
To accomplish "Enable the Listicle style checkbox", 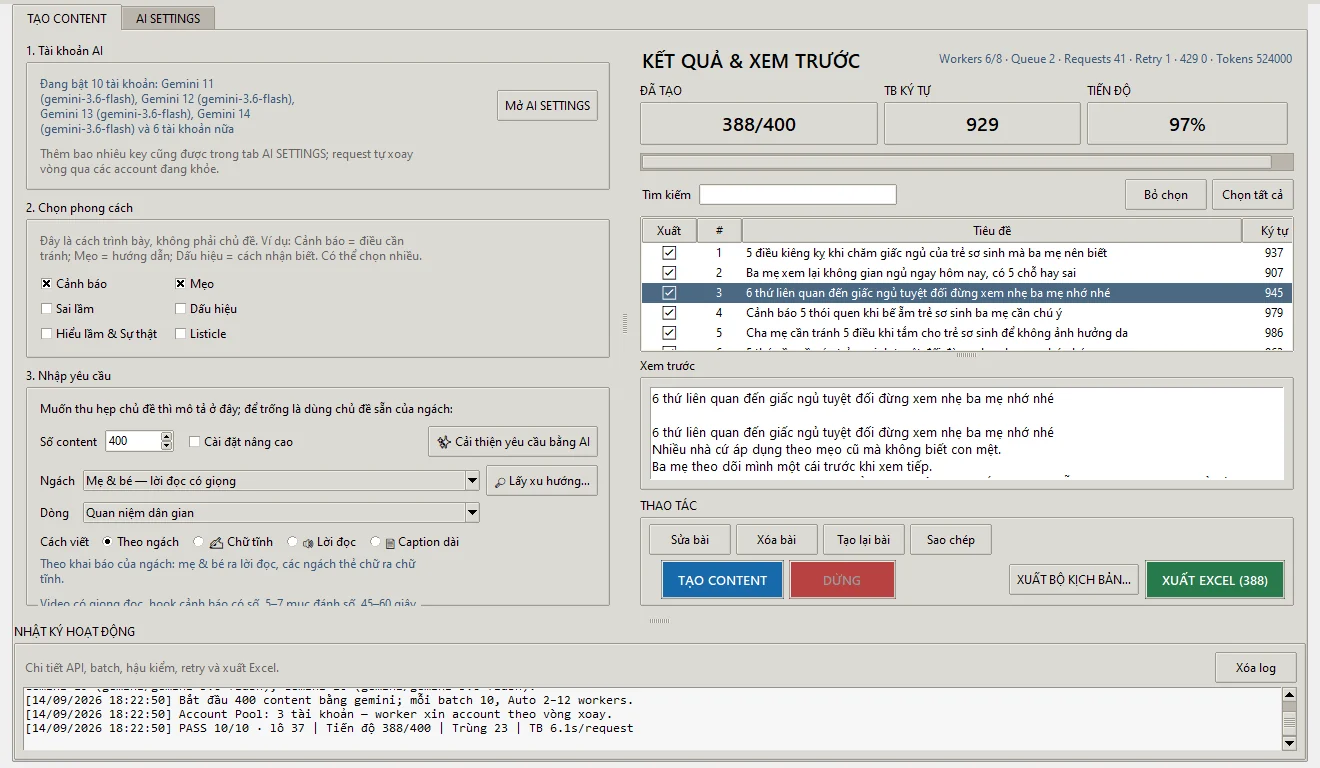I will point(181,334).
